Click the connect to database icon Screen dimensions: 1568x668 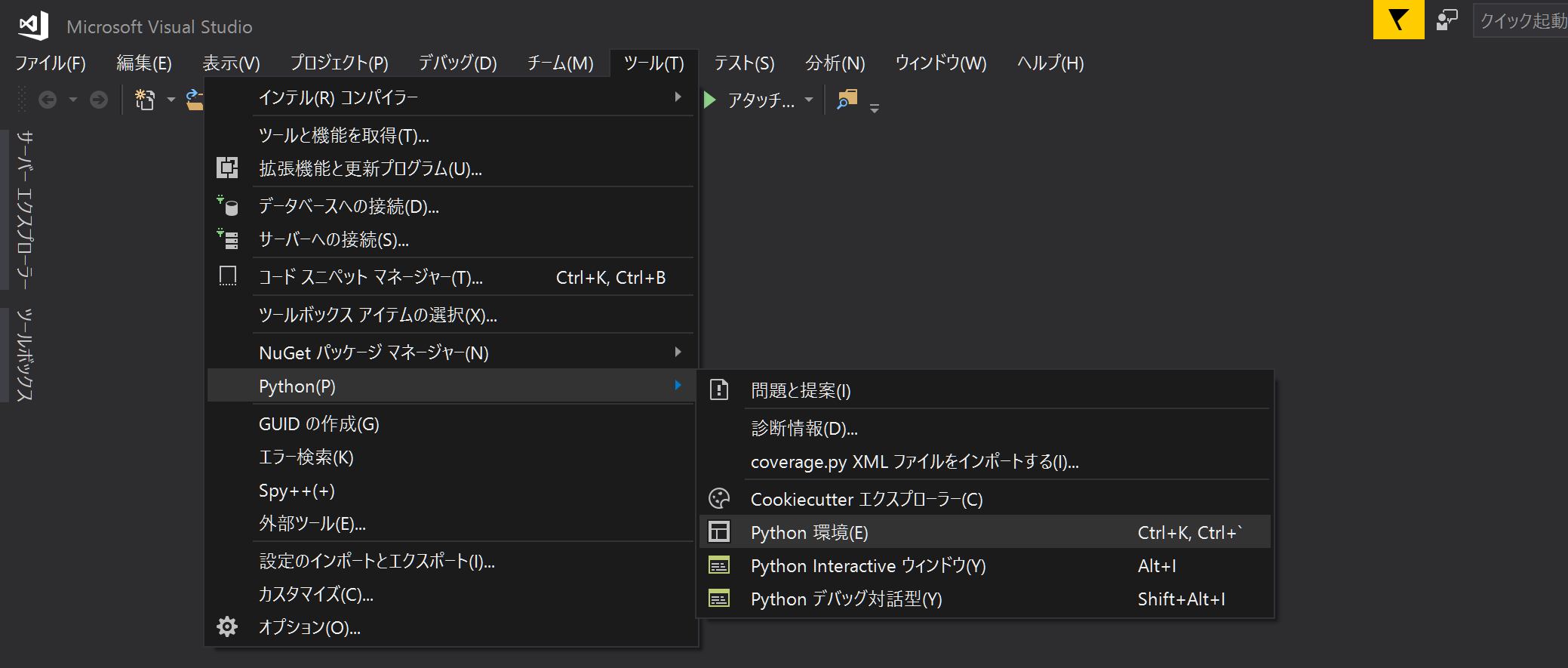click(227, 205)
